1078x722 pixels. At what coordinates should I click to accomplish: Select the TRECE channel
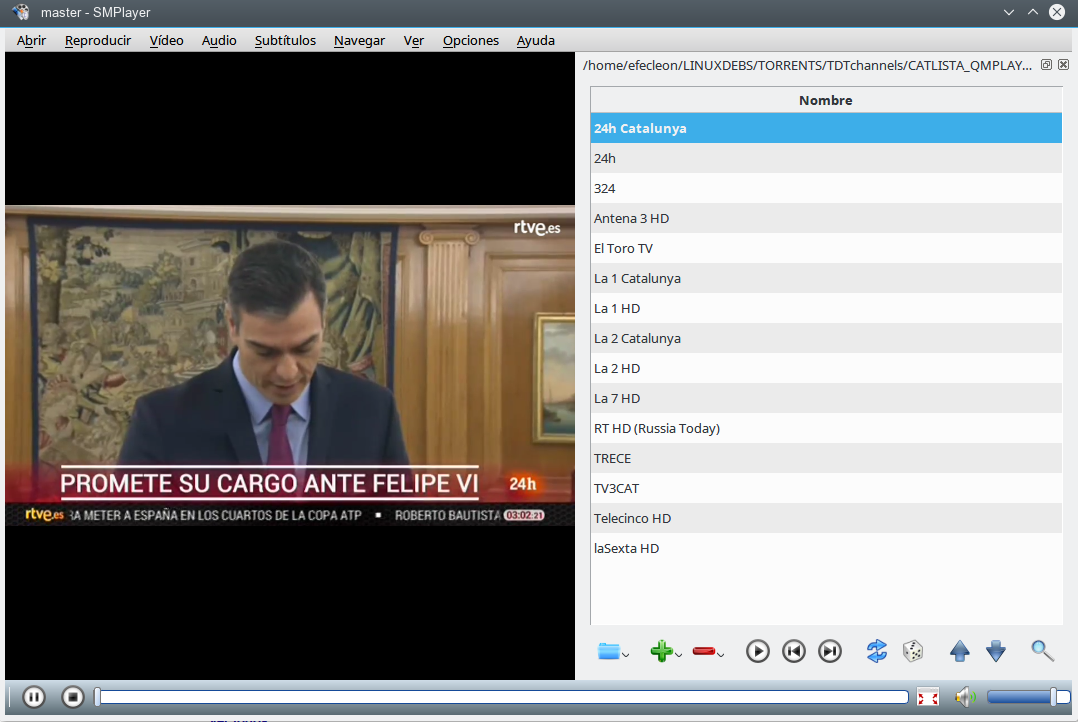coord(826,459)
